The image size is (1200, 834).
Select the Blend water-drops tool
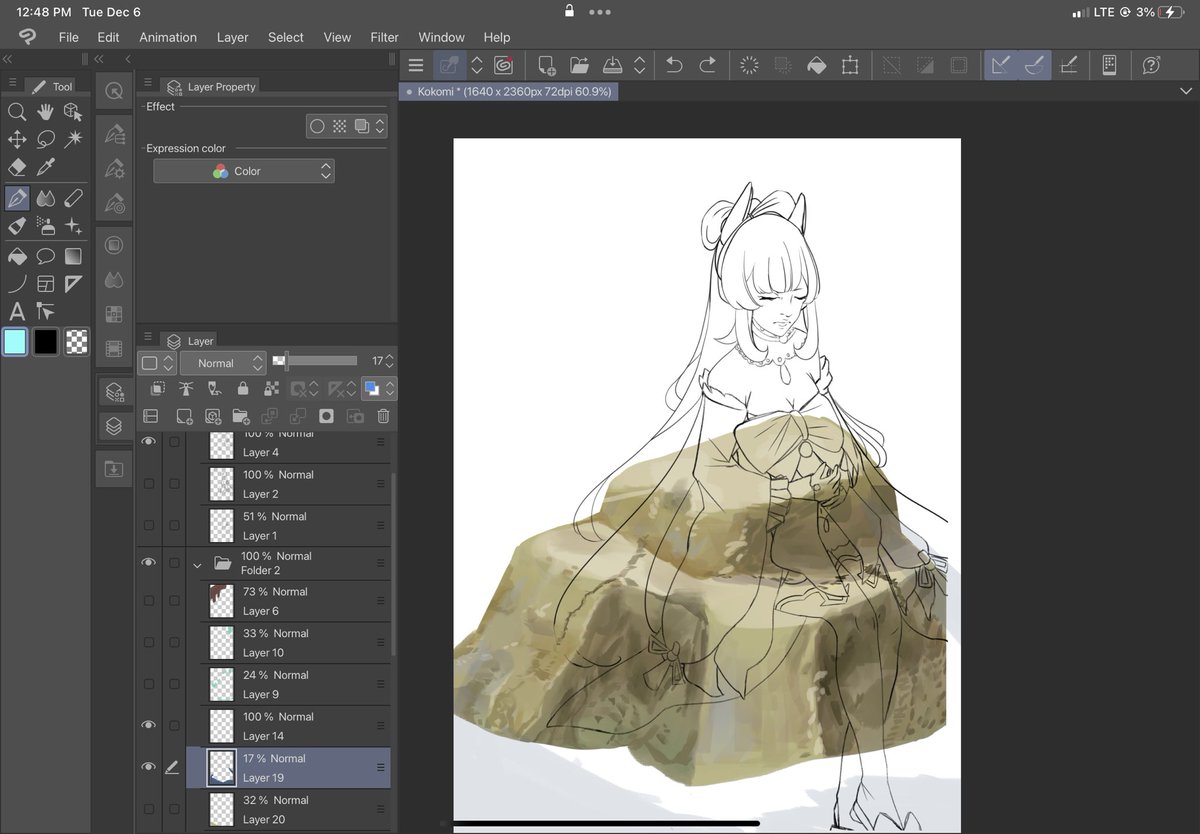click(45, 198)
